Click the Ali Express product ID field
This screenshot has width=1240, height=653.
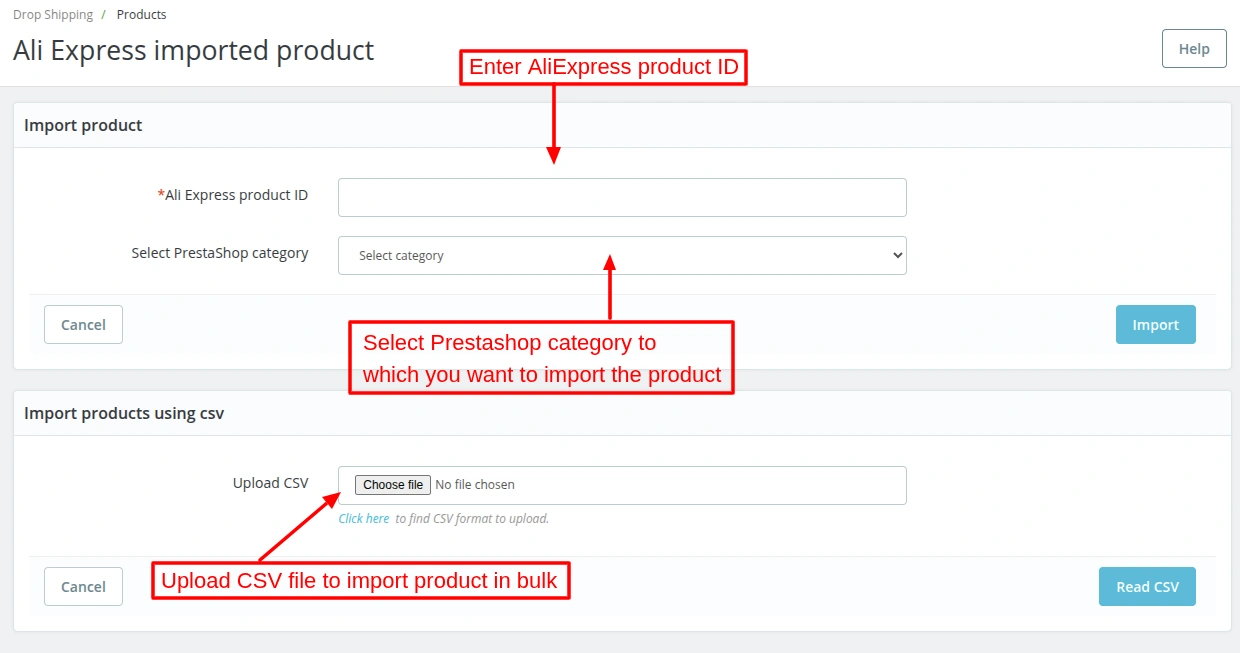coord(621,197)
